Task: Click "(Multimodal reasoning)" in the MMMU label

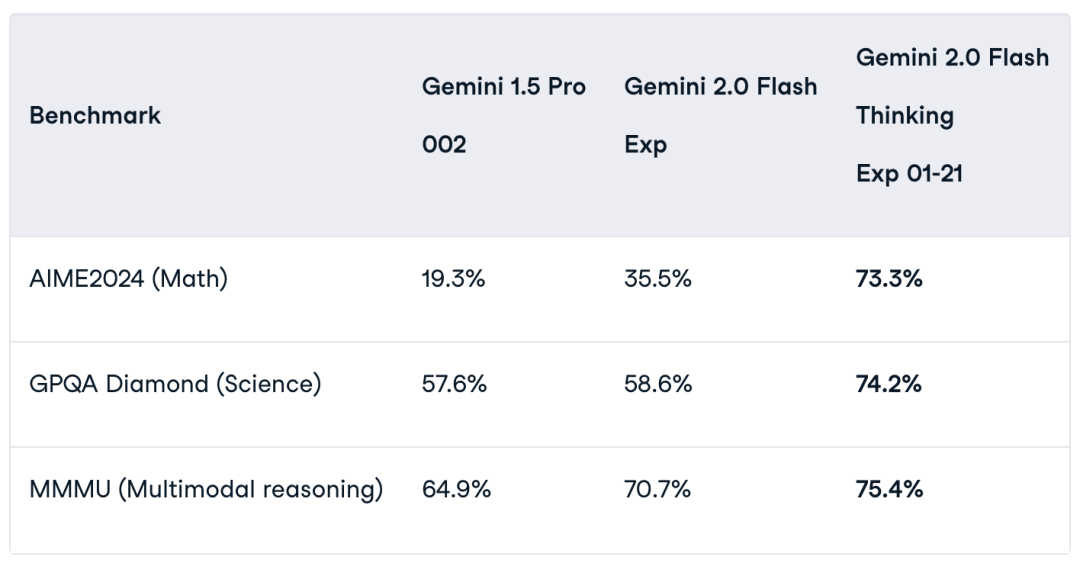Action: (251, 489)
